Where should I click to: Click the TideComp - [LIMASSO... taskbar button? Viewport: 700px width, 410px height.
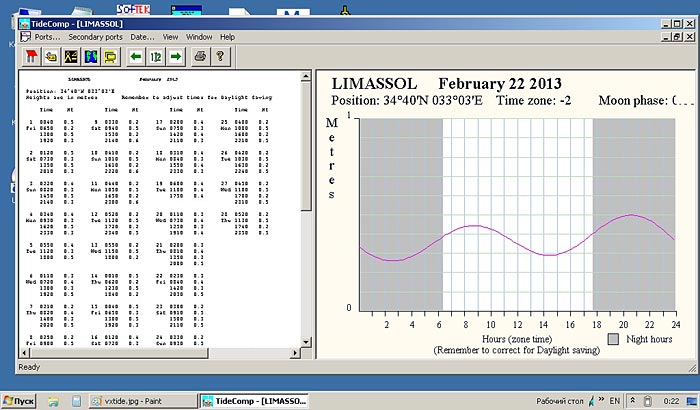(254, 401)
